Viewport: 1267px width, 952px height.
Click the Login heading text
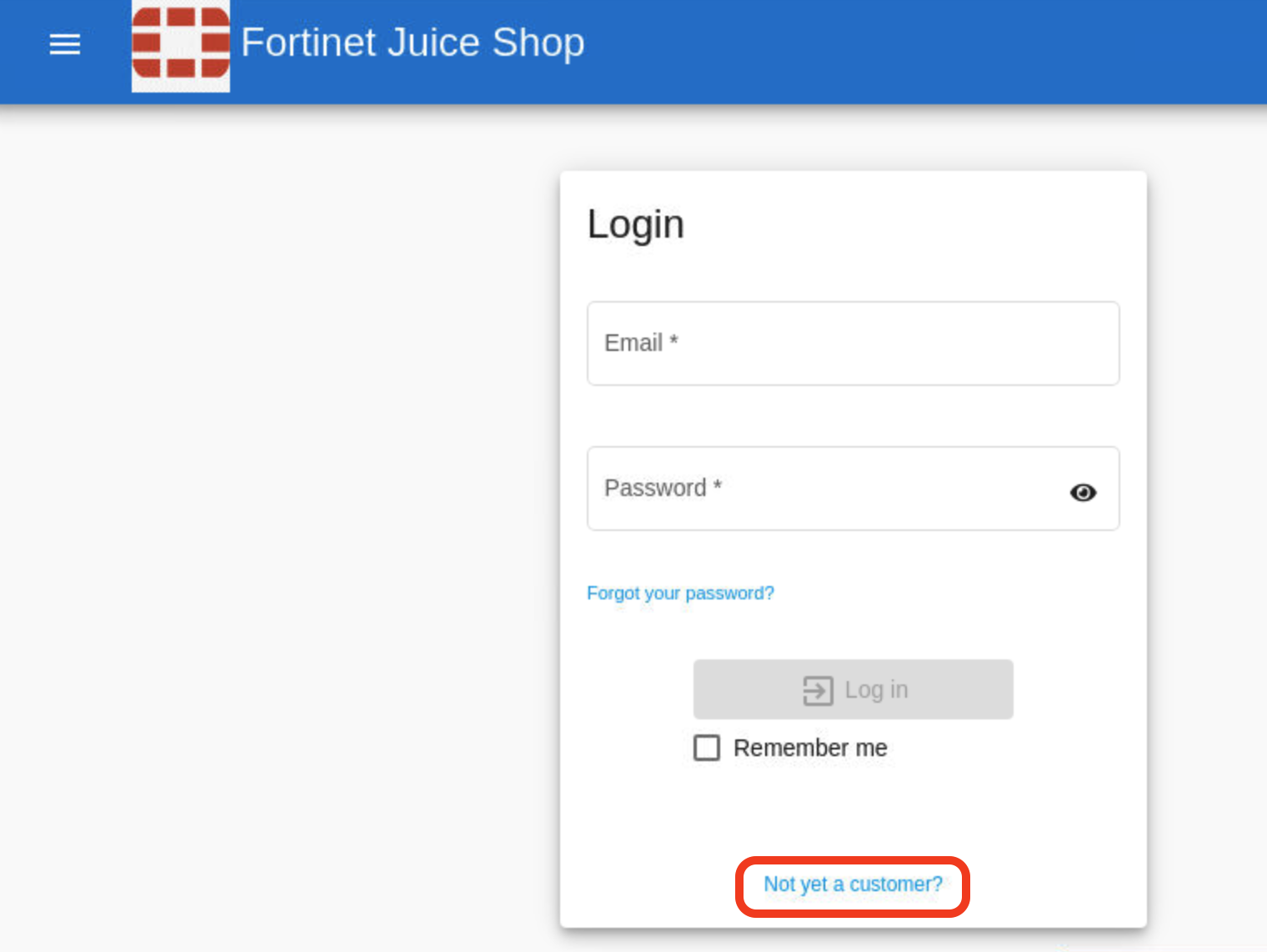(x=635, y=225)
